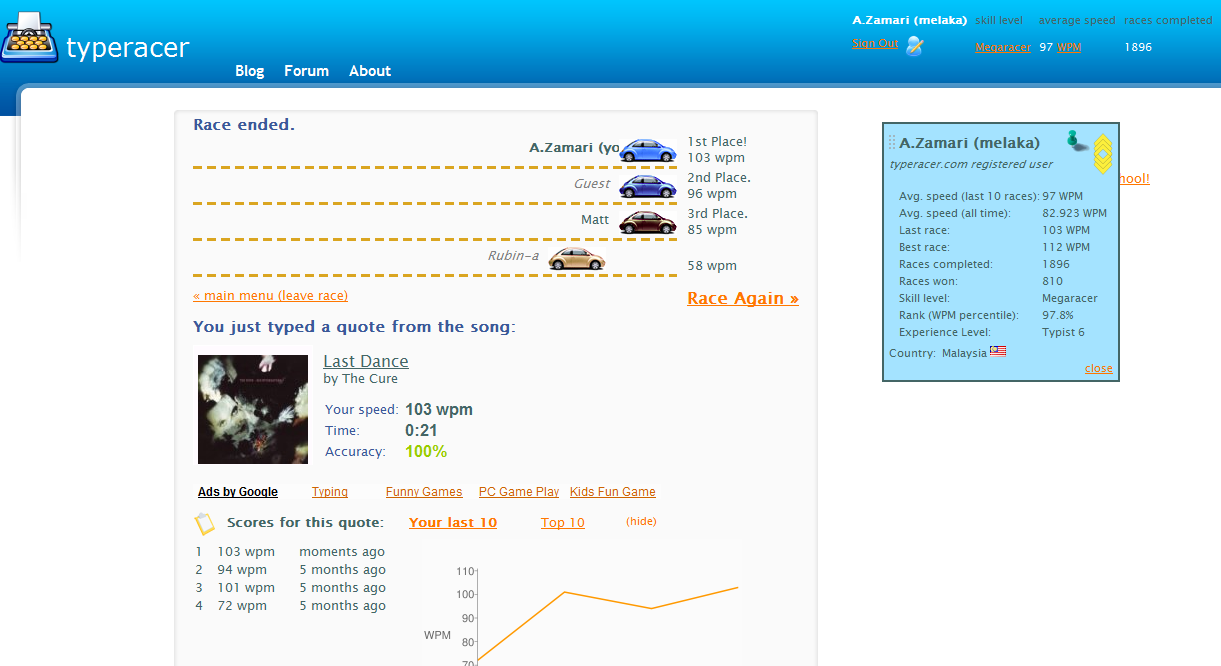Click the Guest racer's car

646,185
